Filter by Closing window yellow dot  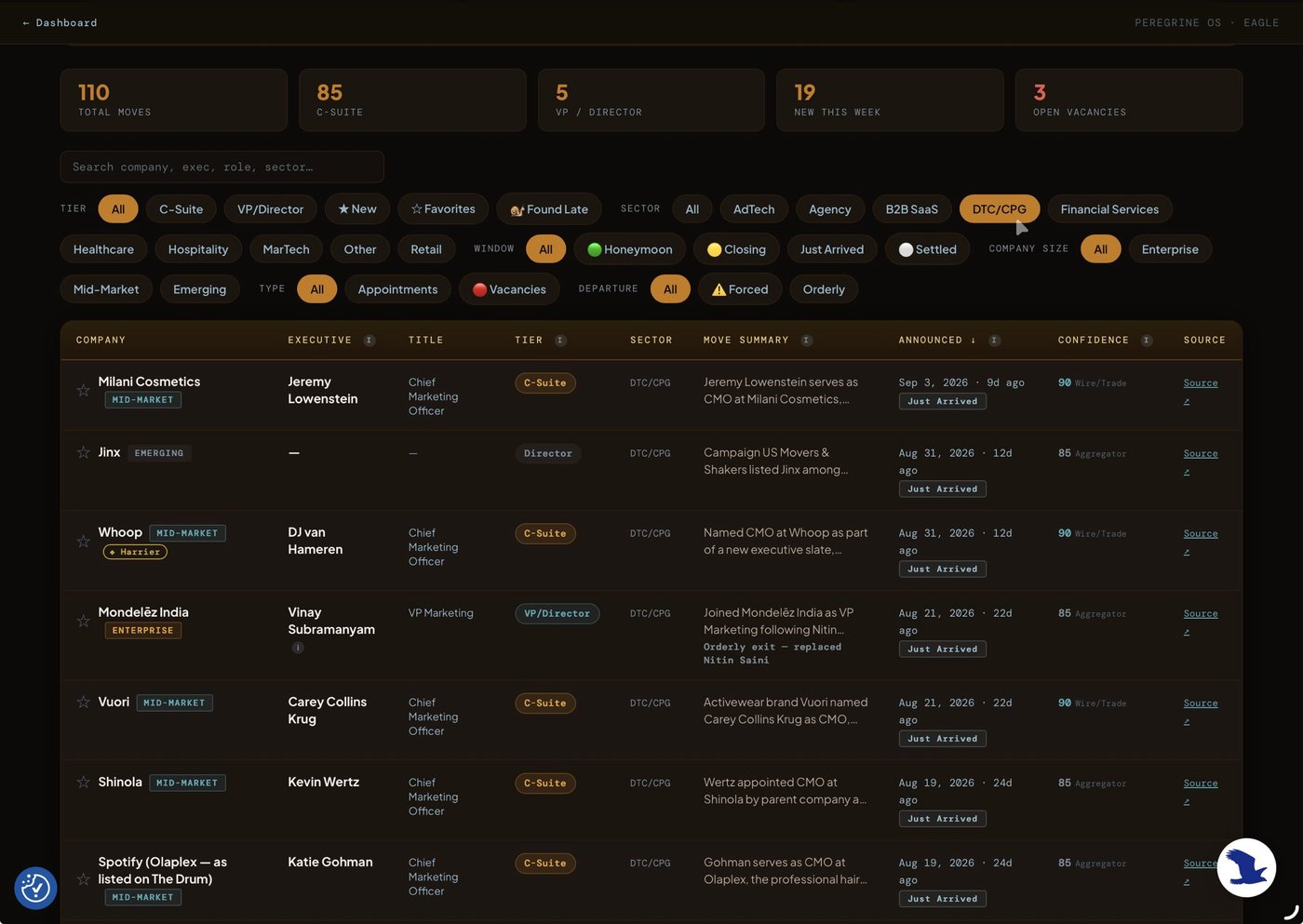pyautogui.click(x=736, y=249)
